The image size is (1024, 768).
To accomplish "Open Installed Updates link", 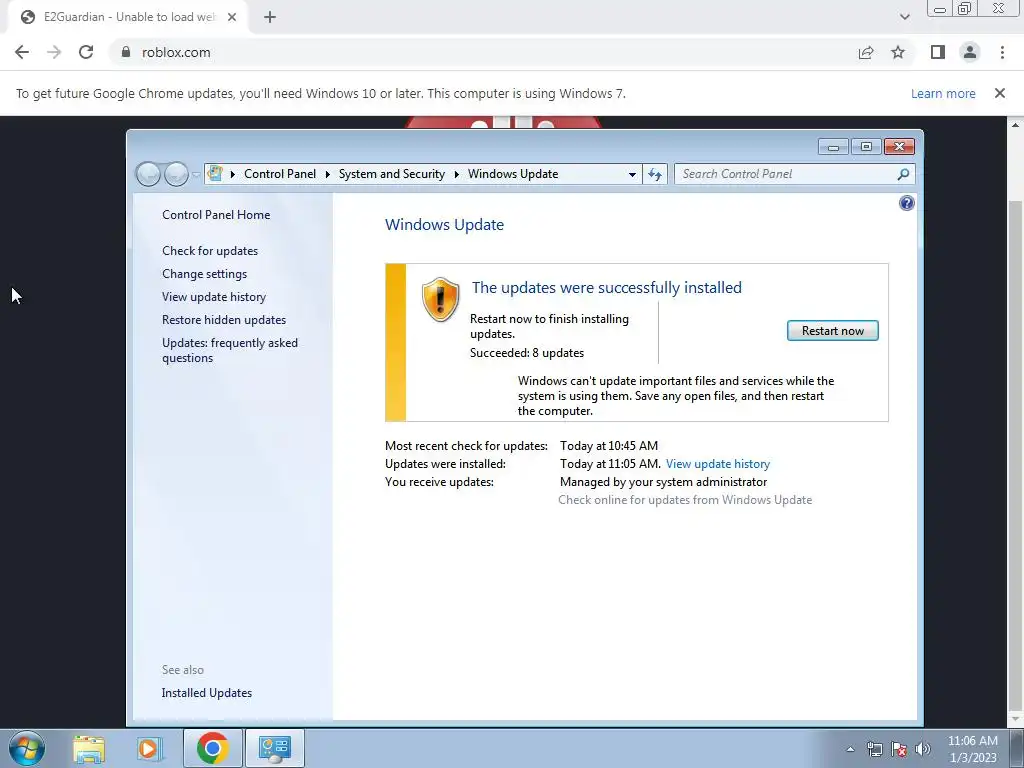I will [x=206, y=693].
